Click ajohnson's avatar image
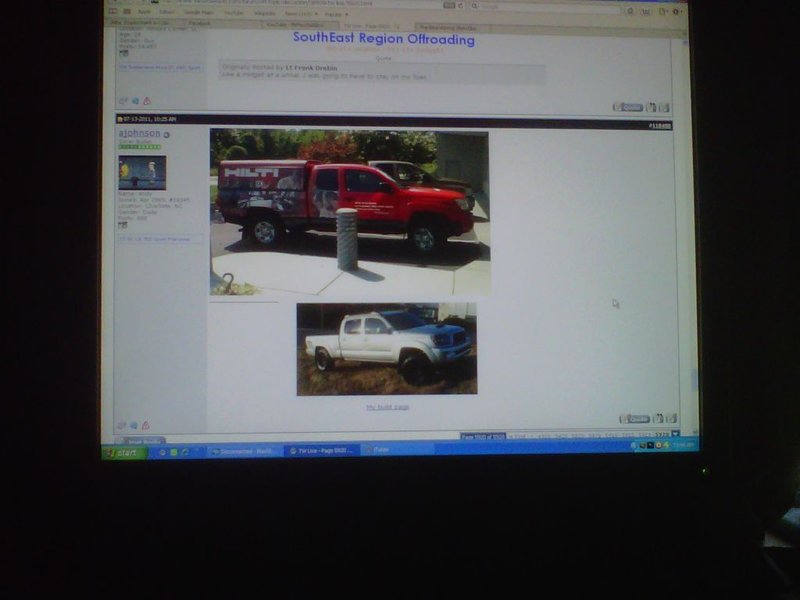Viewport: 800px width, 600px height. click(x=142, y=172)
